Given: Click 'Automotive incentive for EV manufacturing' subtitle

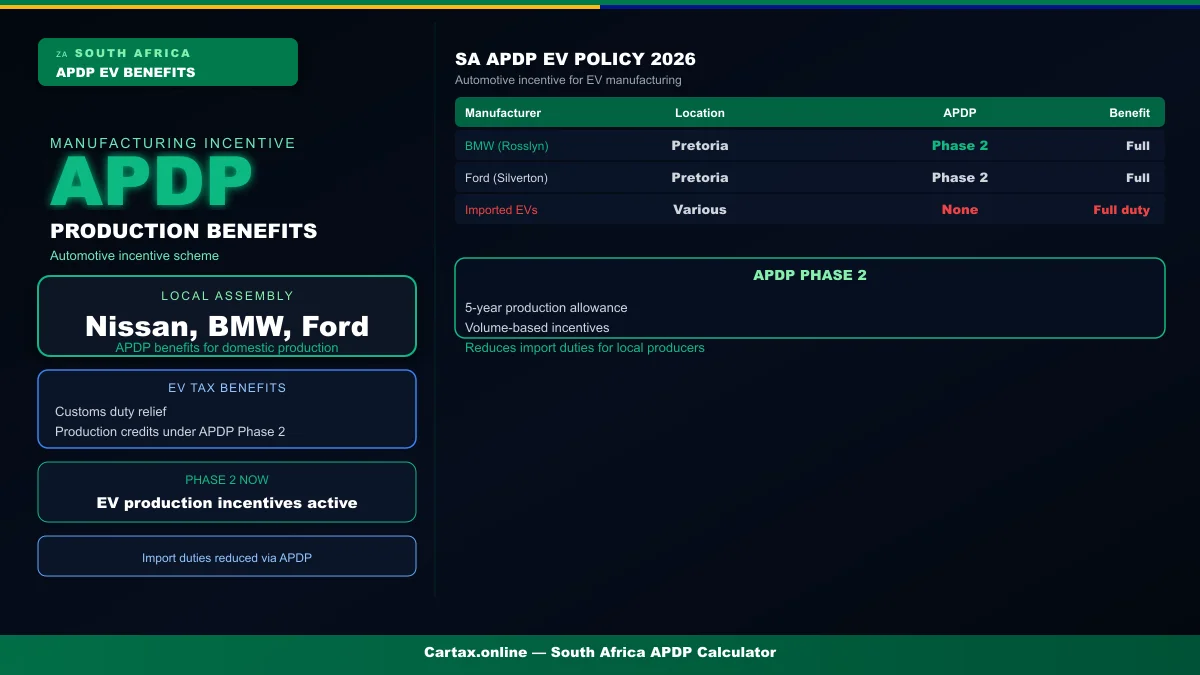Looking at the screenshot, I should 568,80.
